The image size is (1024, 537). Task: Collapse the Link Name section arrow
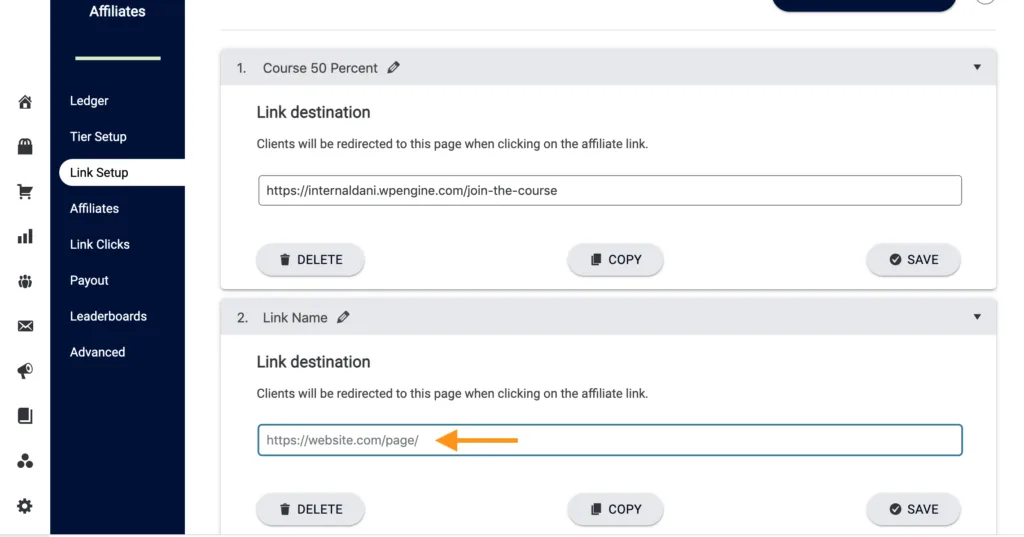tap(977, 317)
